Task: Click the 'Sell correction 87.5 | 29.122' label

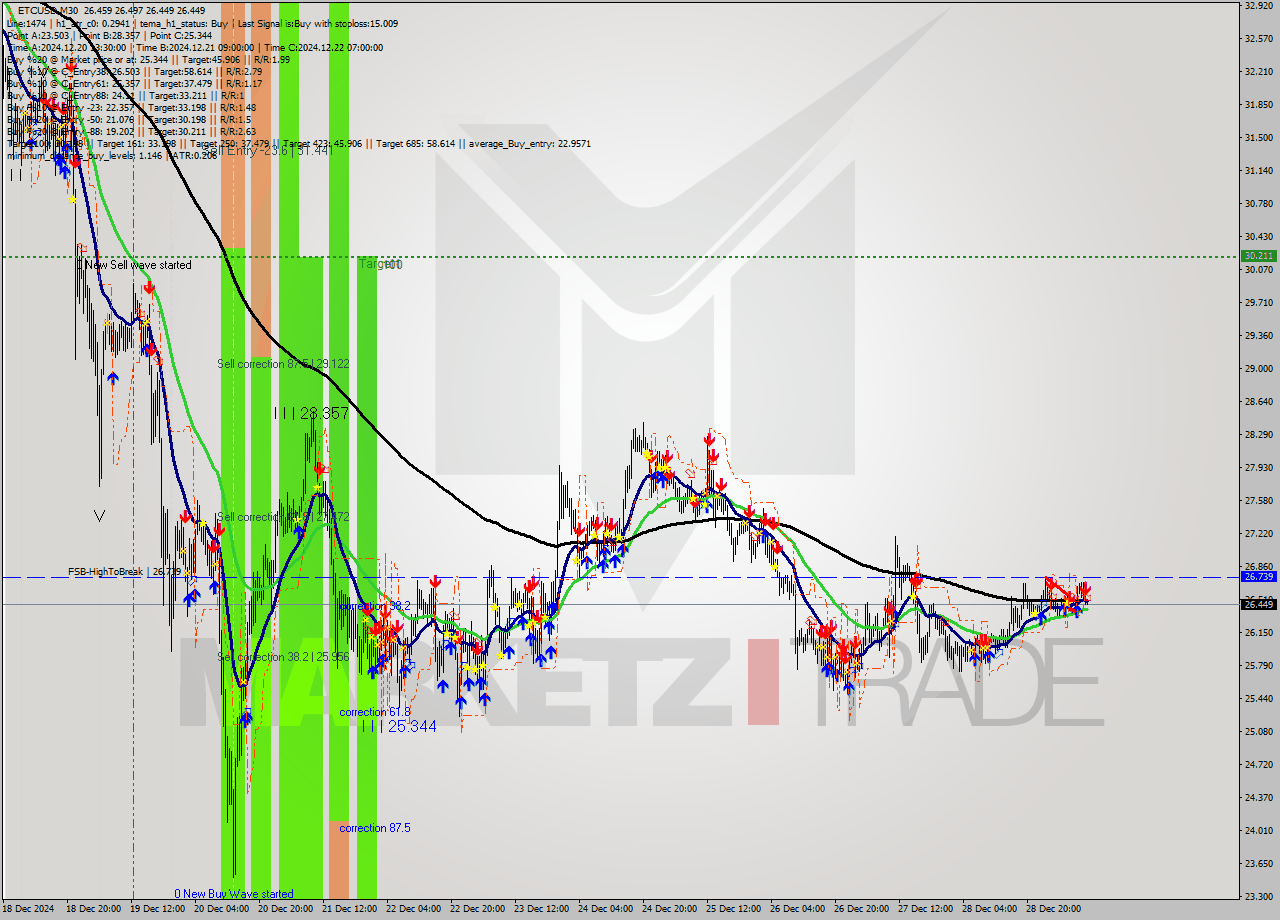Action: click(283, 363)
